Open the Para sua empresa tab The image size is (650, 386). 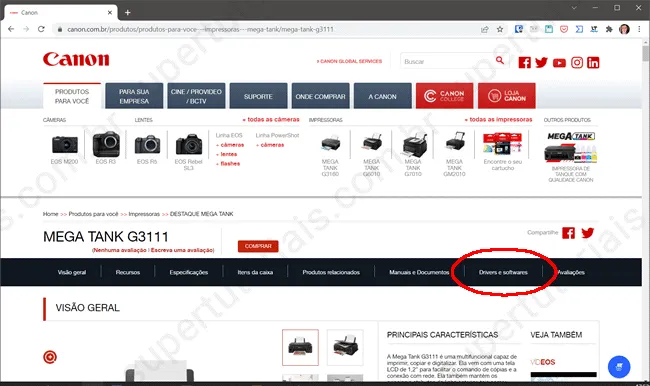tap(134, 96)
